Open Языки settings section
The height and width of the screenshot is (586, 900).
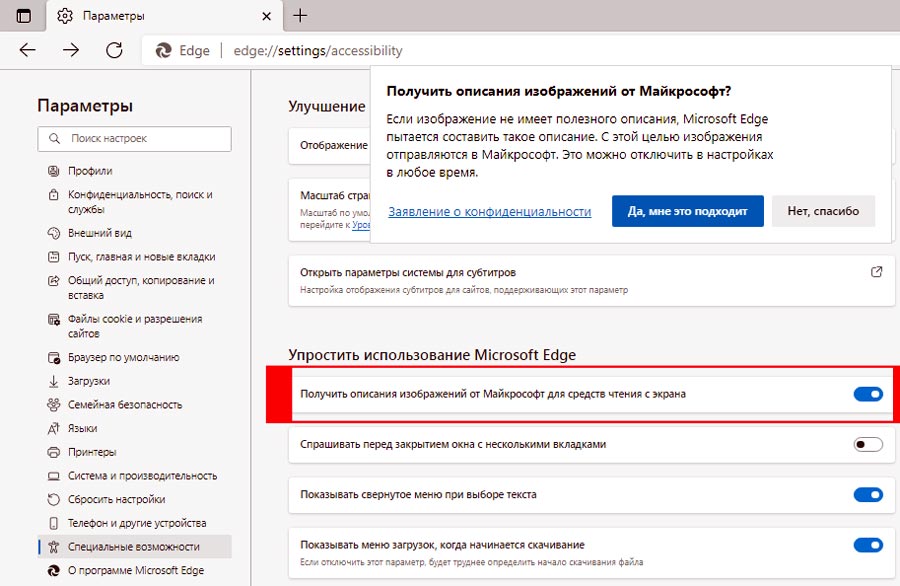pyautogui.click(x=83, y=428)
